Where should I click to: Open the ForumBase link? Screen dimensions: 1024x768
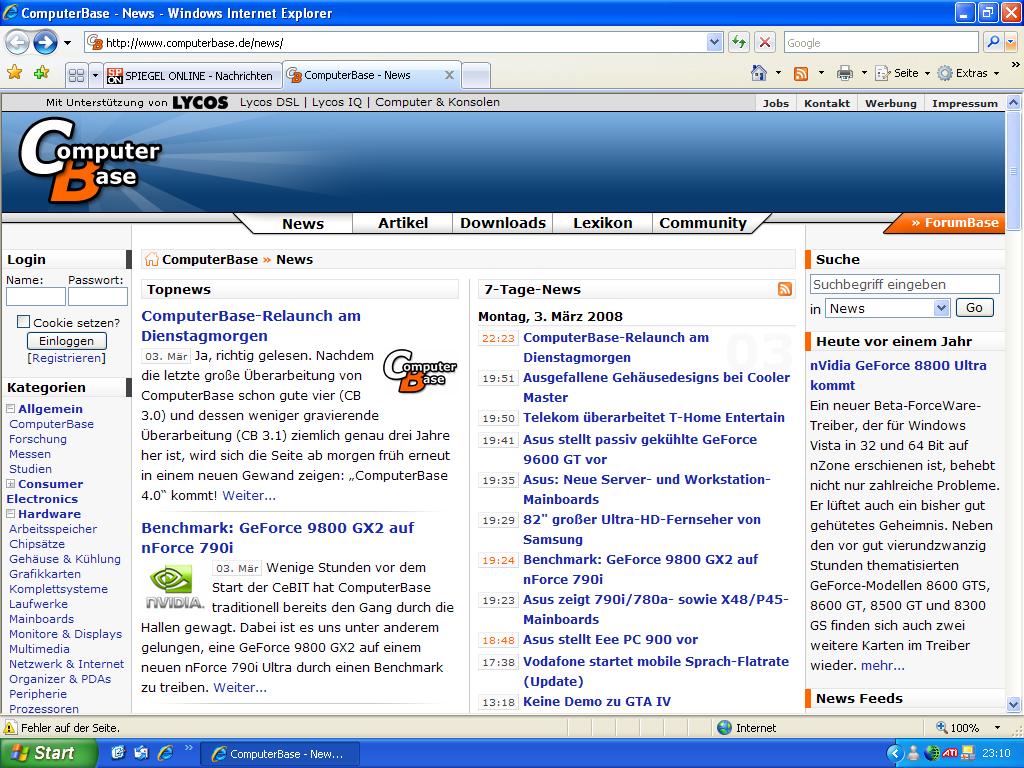(954, 223)
